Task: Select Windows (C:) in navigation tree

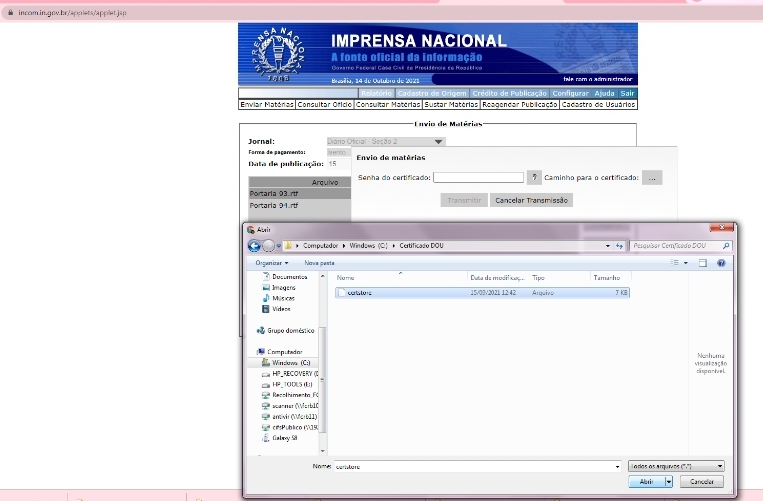Action: pyautogui.click(x=291, y=362)
